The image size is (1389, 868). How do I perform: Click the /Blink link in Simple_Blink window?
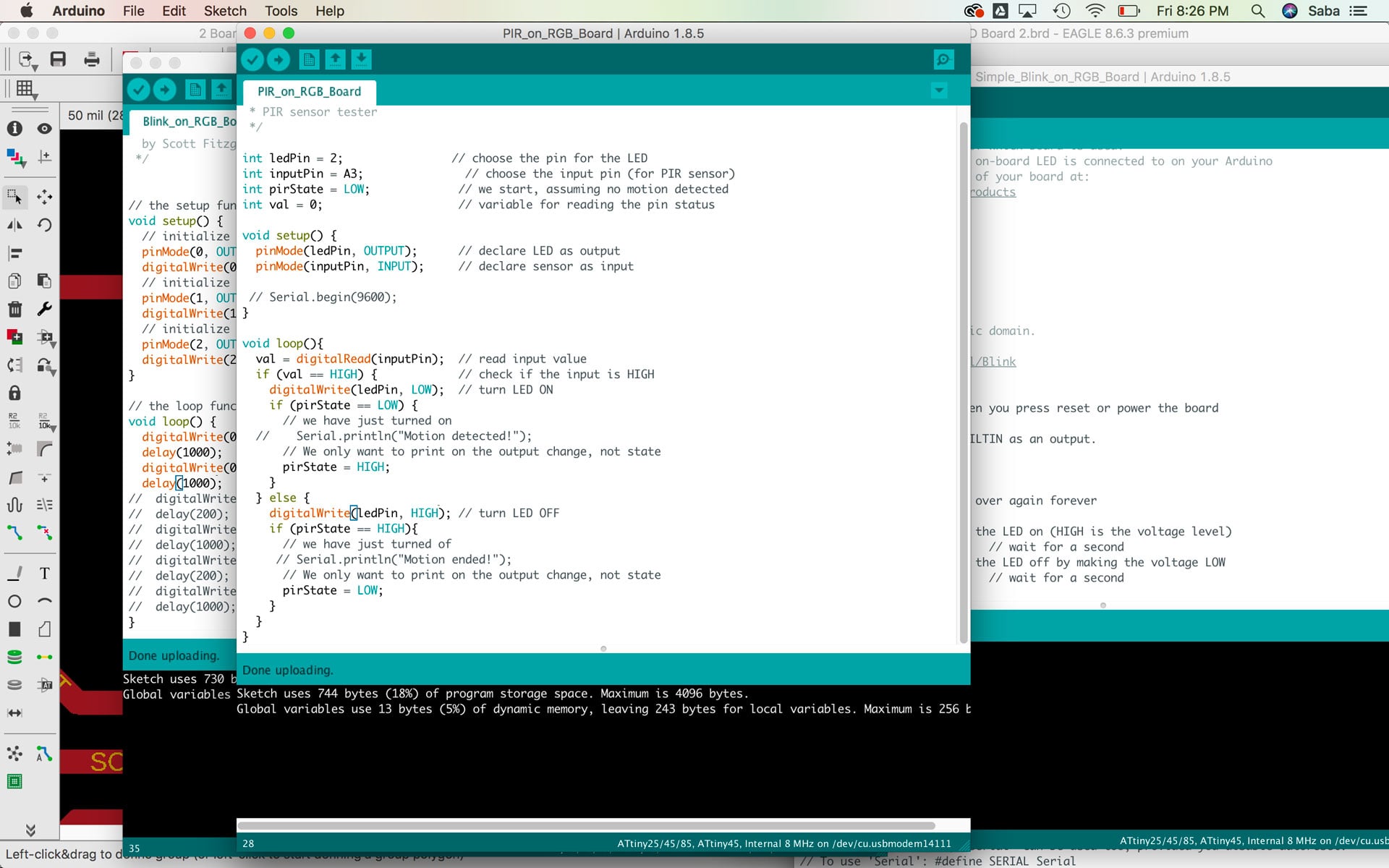tap(993, 362)
